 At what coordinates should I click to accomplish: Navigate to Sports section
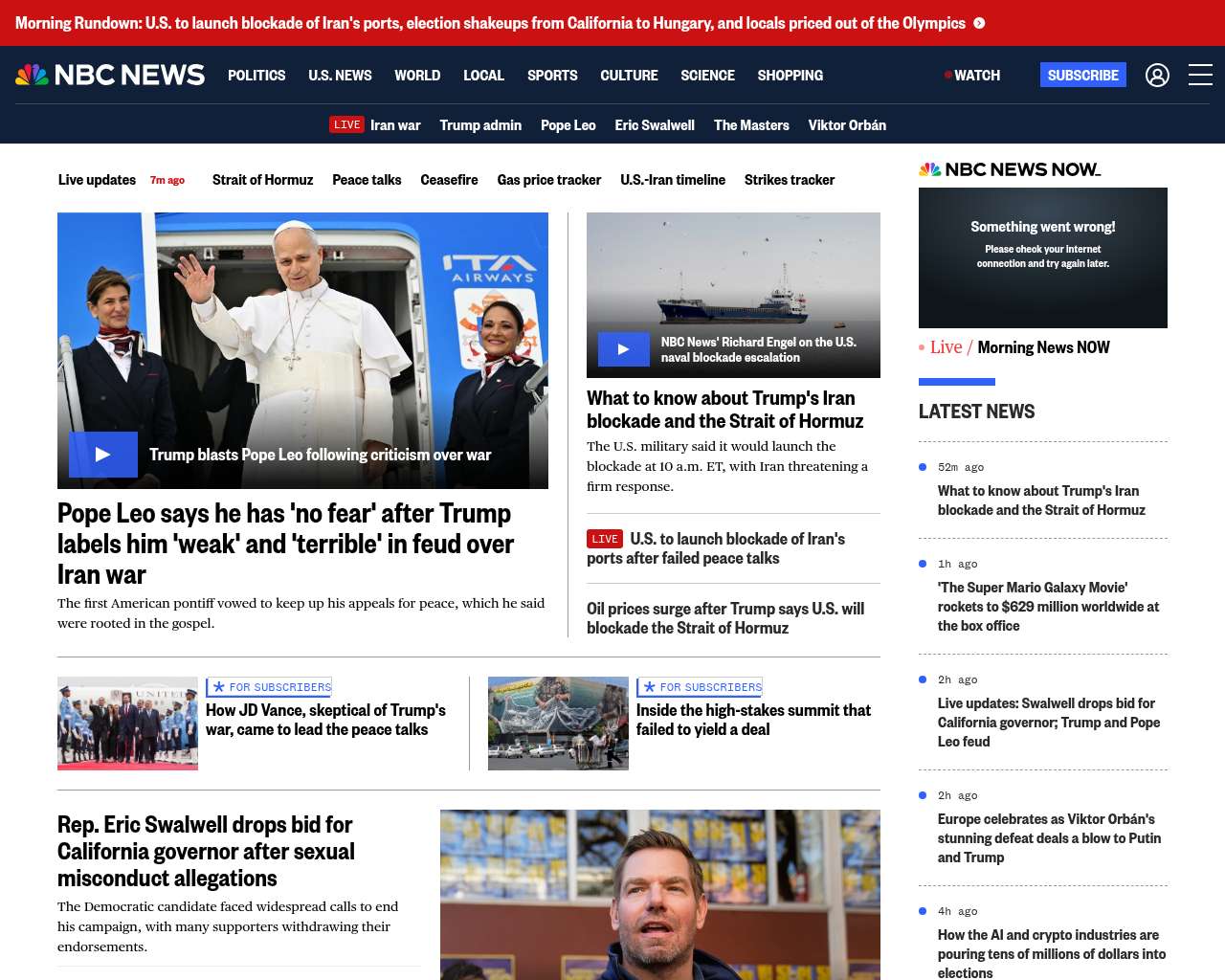click(x=552, y=75)
